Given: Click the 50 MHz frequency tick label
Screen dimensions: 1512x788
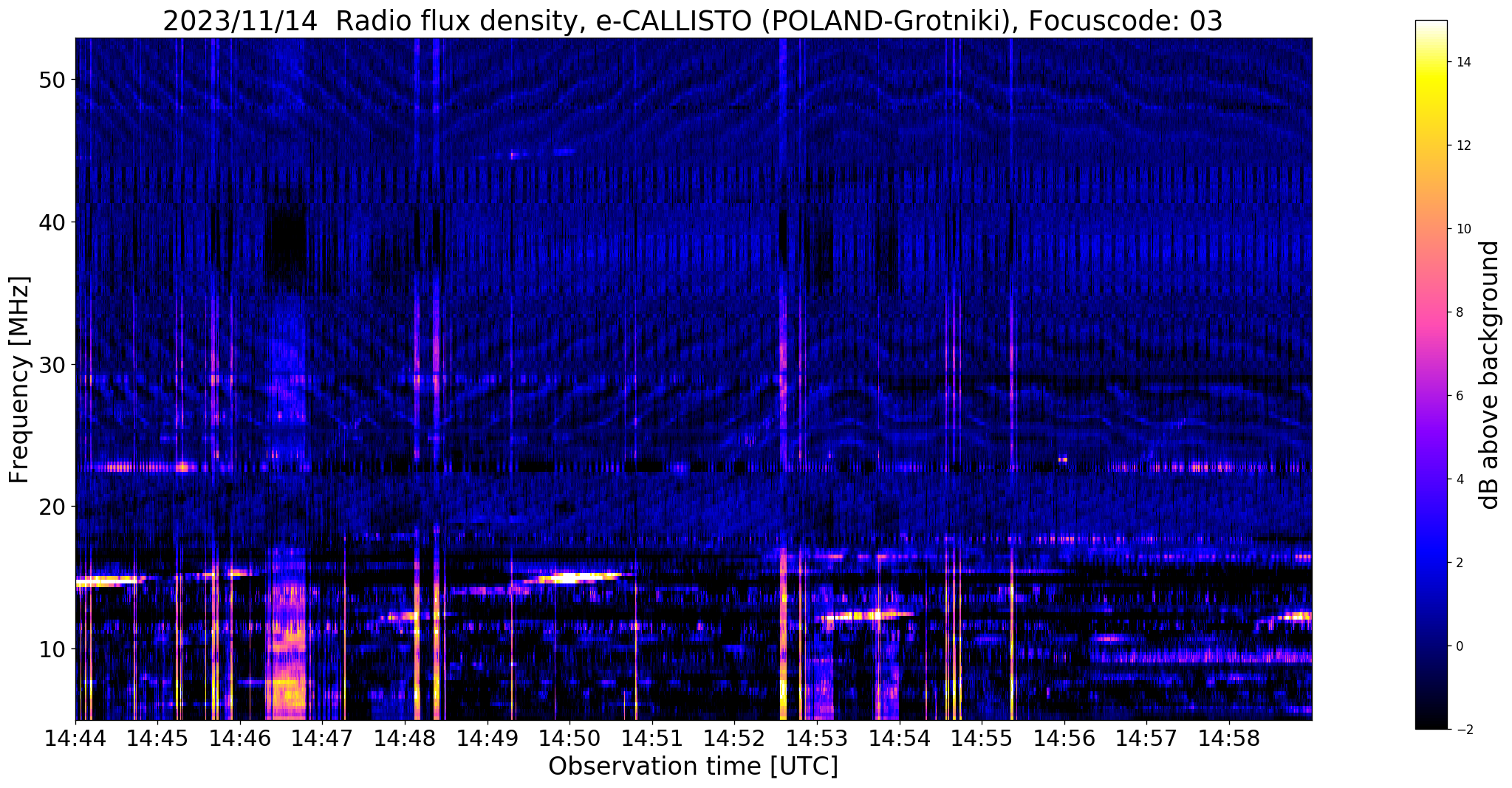Looking at the screenshot, I should point(52,80).
